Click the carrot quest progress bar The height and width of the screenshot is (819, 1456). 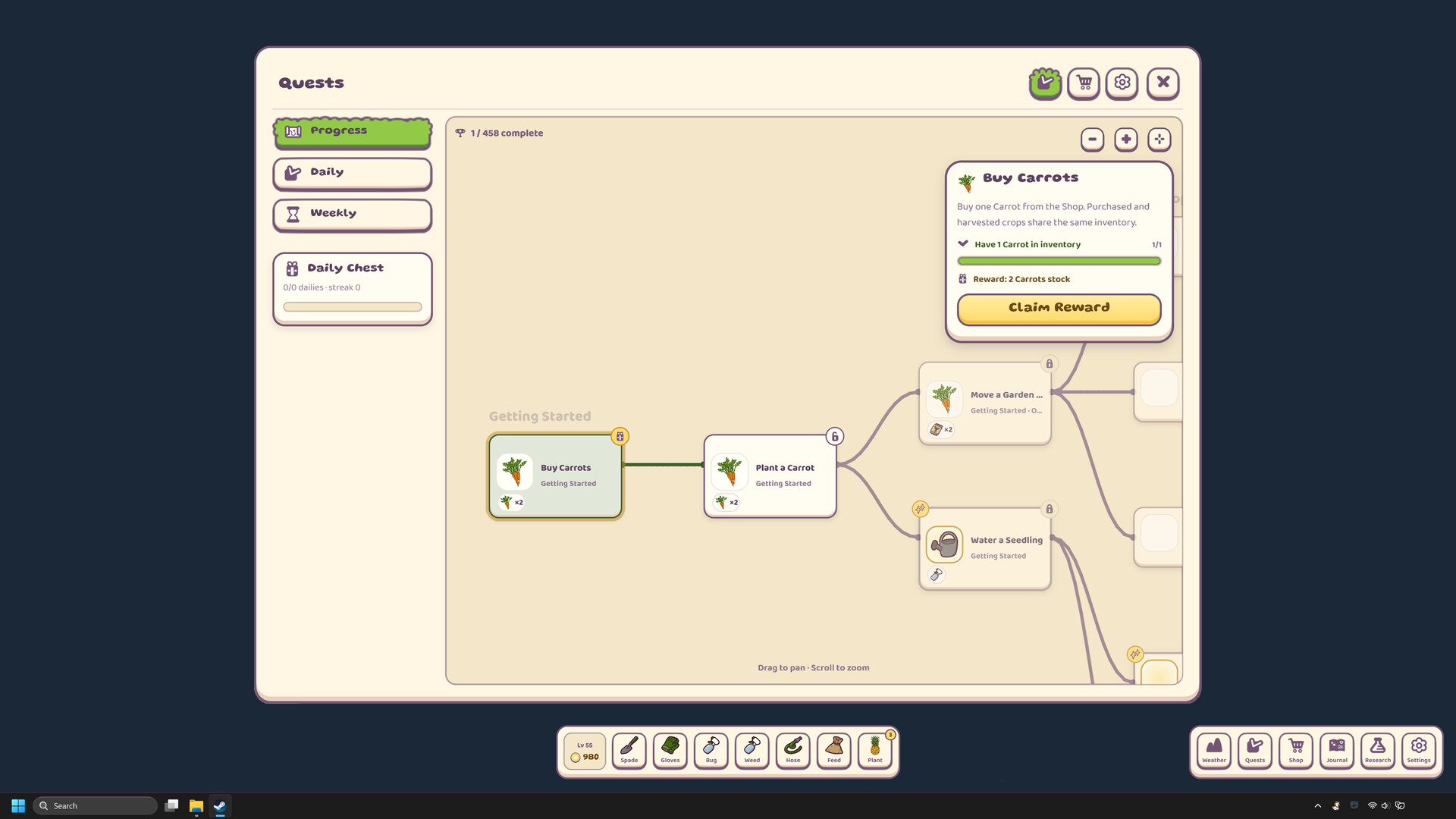pyautogui.click(x=1059, y=261)
